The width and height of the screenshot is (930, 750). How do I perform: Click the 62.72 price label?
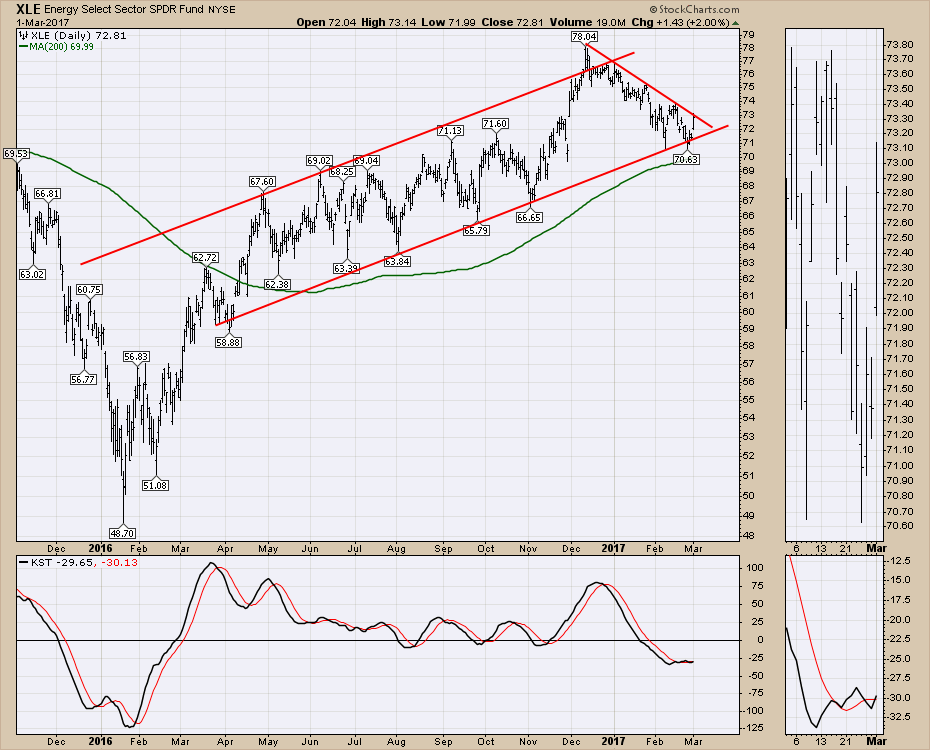pyautogui.click(x=205, y=257)
